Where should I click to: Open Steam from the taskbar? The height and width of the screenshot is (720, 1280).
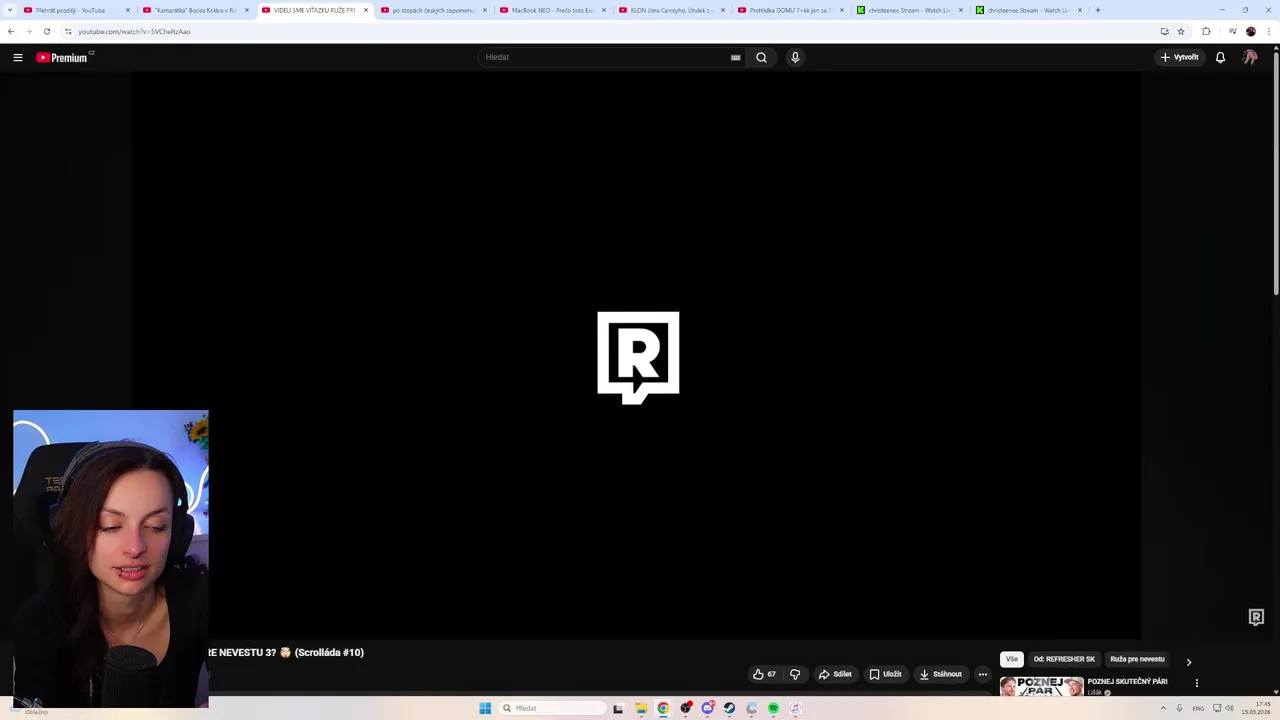(x=729, y=708)
